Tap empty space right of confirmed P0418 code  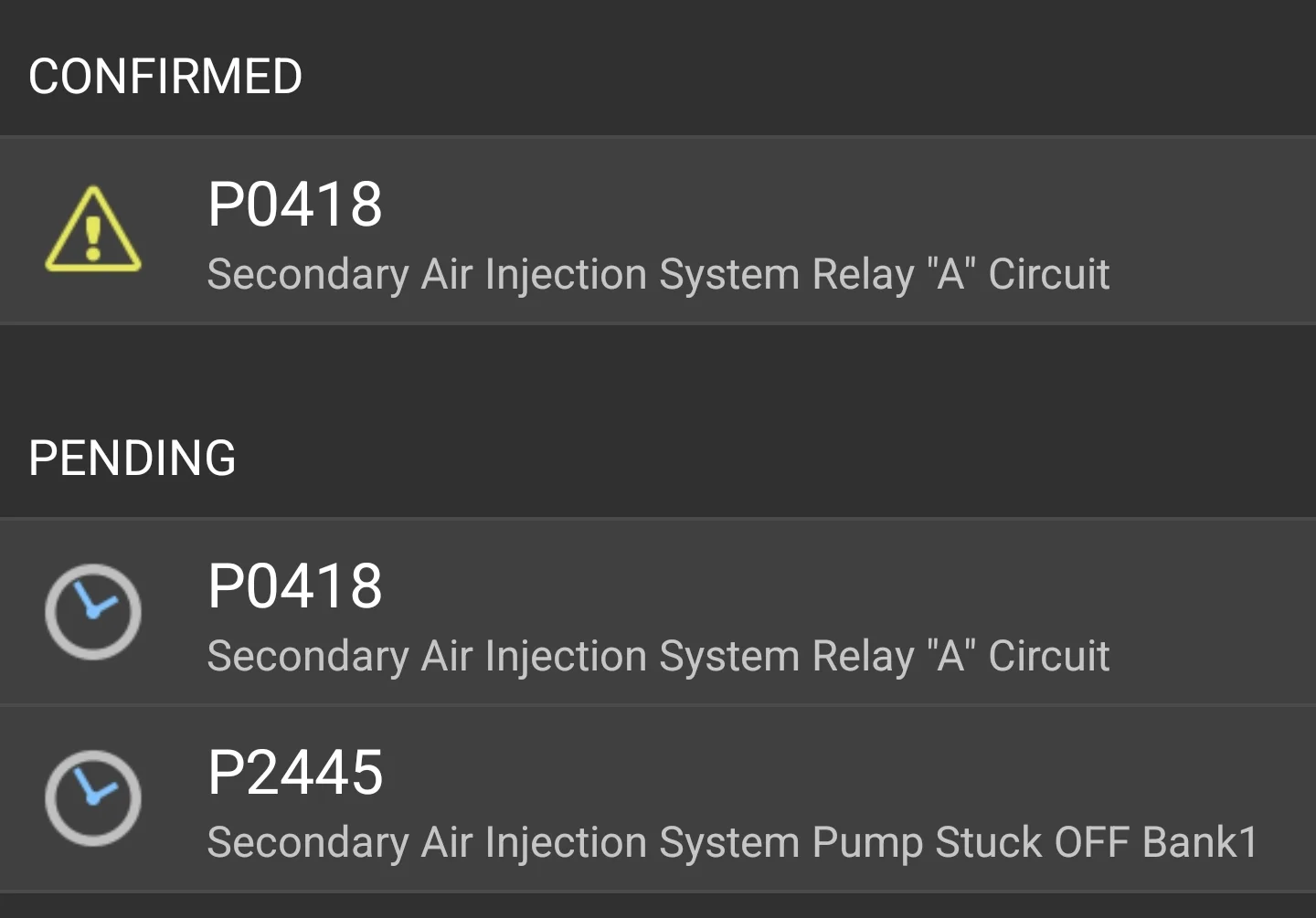pos(822,204)
